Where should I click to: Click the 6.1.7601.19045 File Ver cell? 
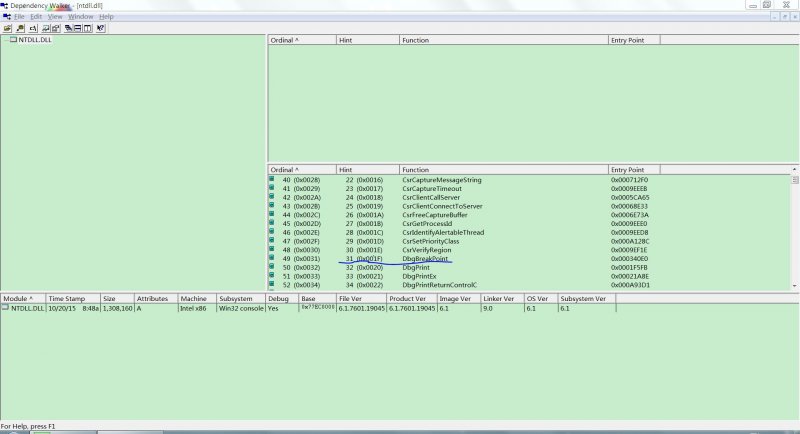362,308
